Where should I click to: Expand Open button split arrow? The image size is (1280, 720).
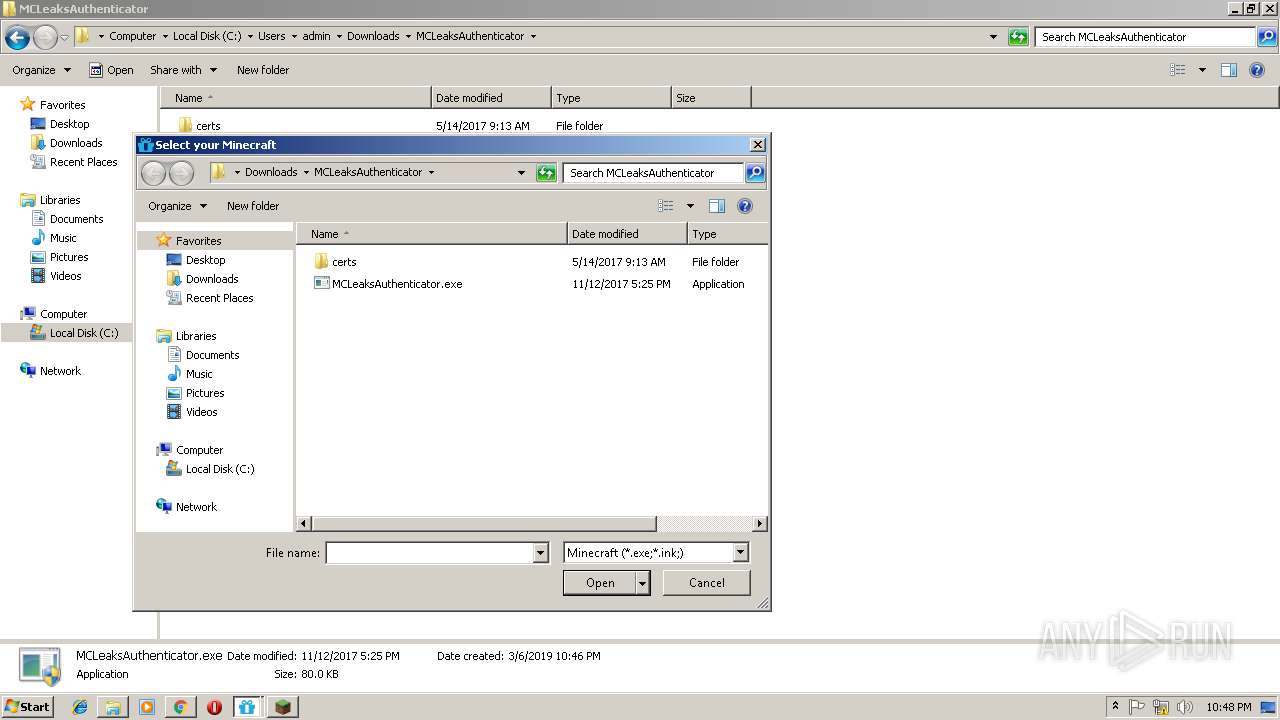pyautogui.click(x=643, y=583)
